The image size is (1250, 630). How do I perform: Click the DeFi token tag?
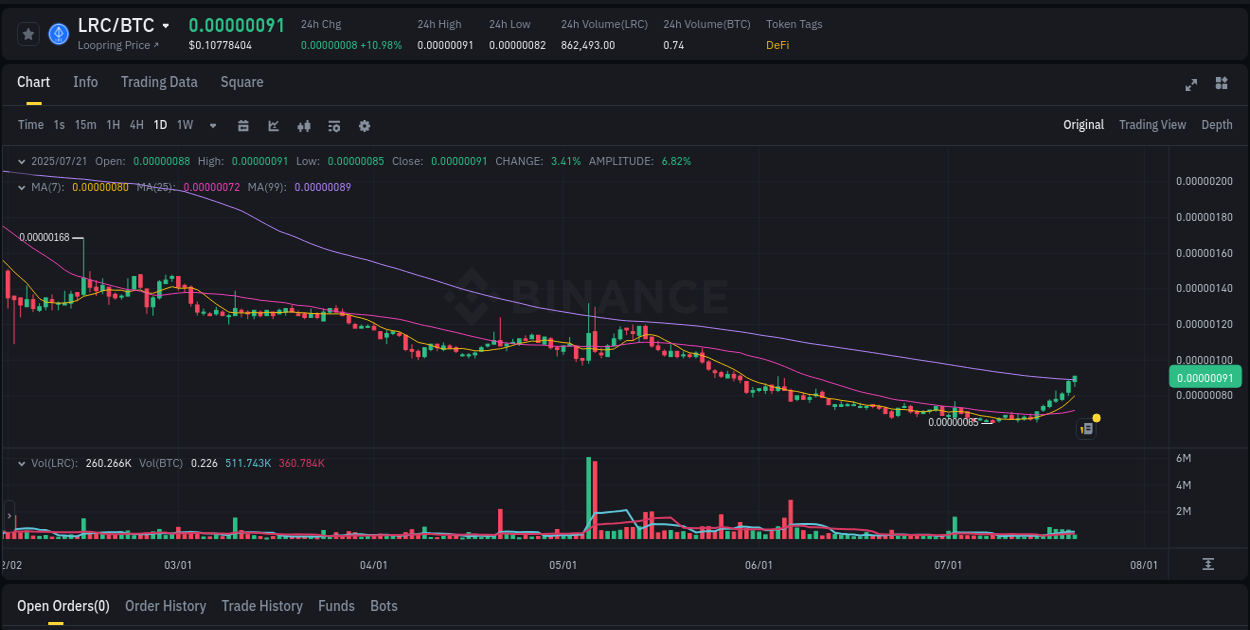[777, 45]
